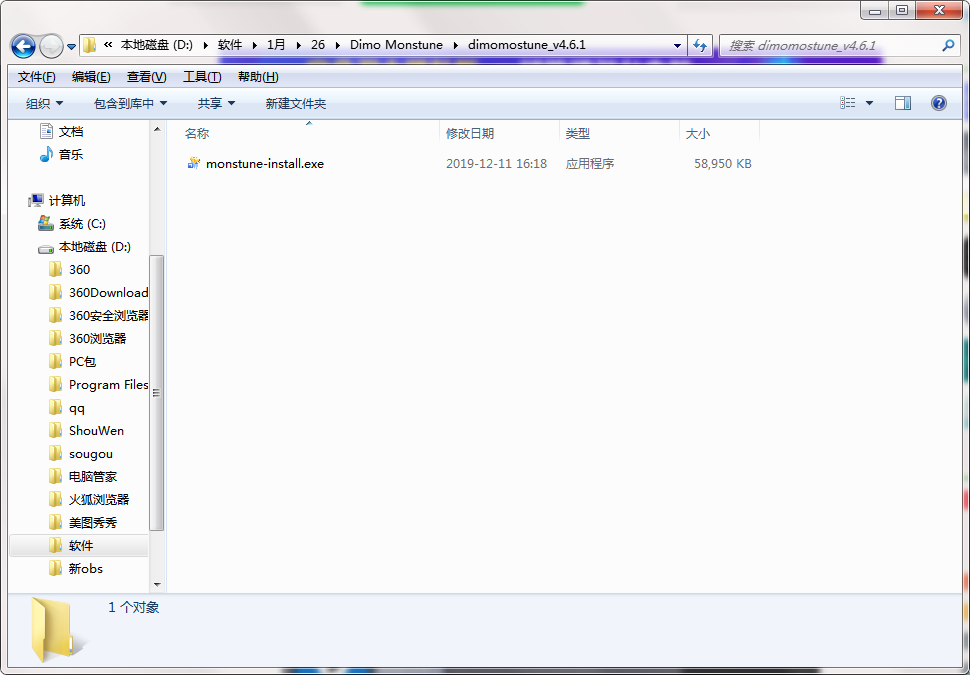Image resolution: width=970 pixels, height=675 pixels.
Task: Click the 音乐 music note icon
Action: [x=46, y=154]
